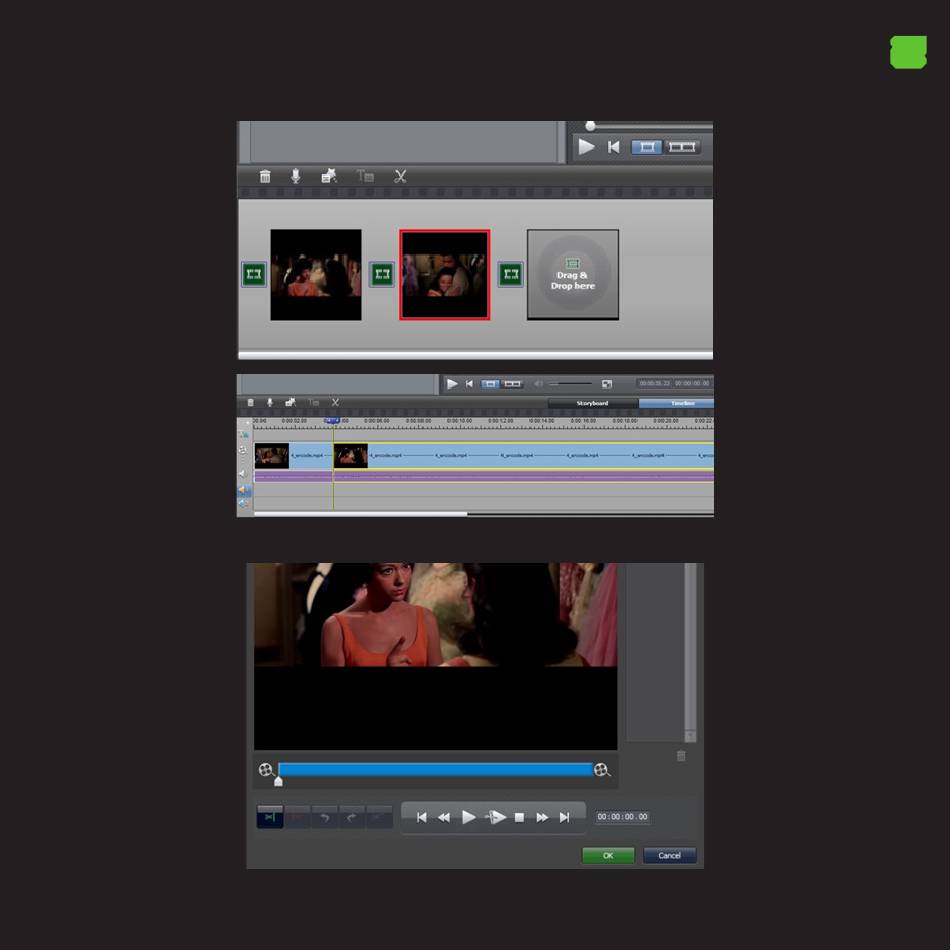The image size is (950, 950).
Task: Play video in trim dialog
Action: pyautogui.click(x=468, y=817)
